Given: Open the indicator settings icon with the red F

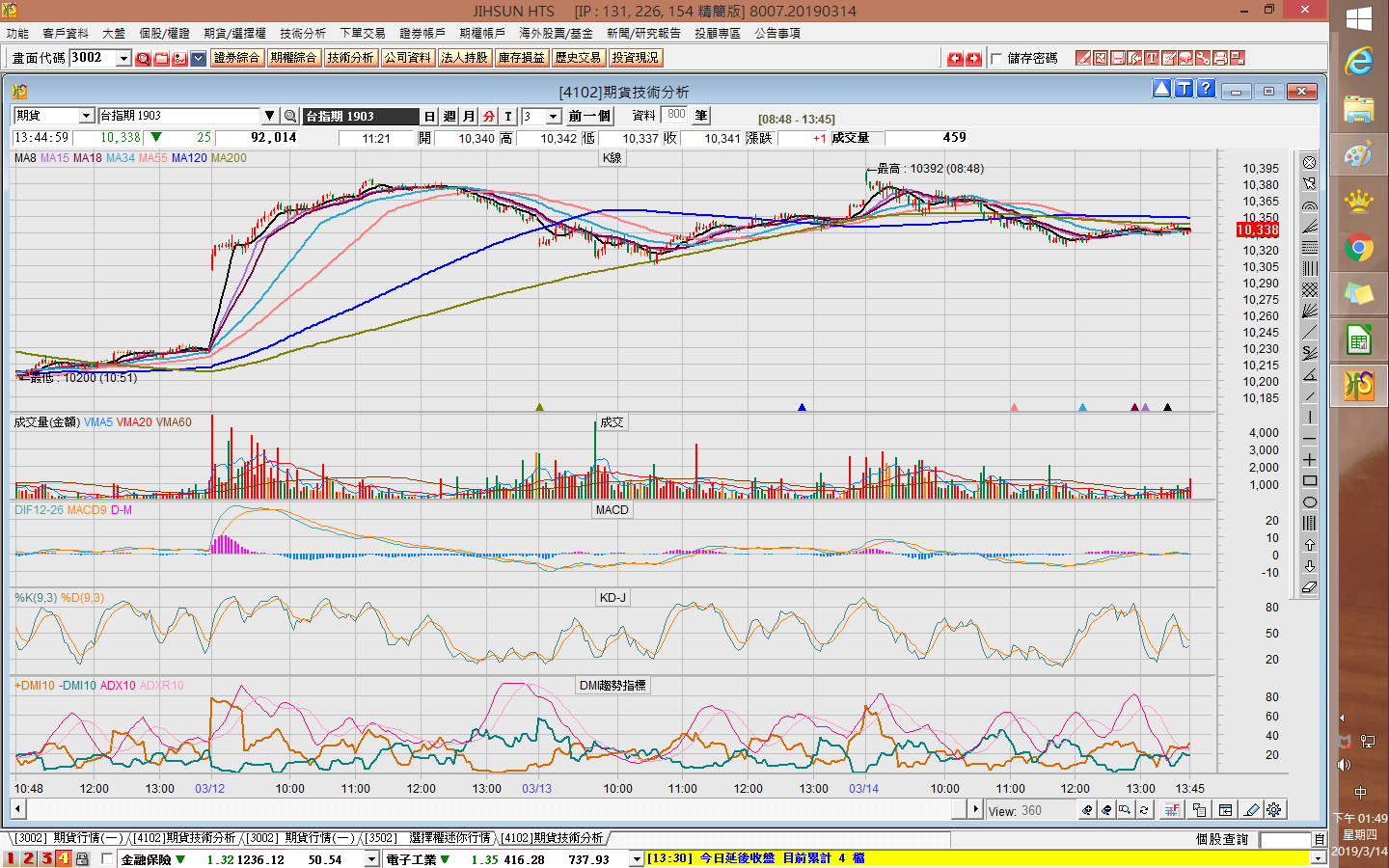Looking at the screenshot, I should point(1172,810).
